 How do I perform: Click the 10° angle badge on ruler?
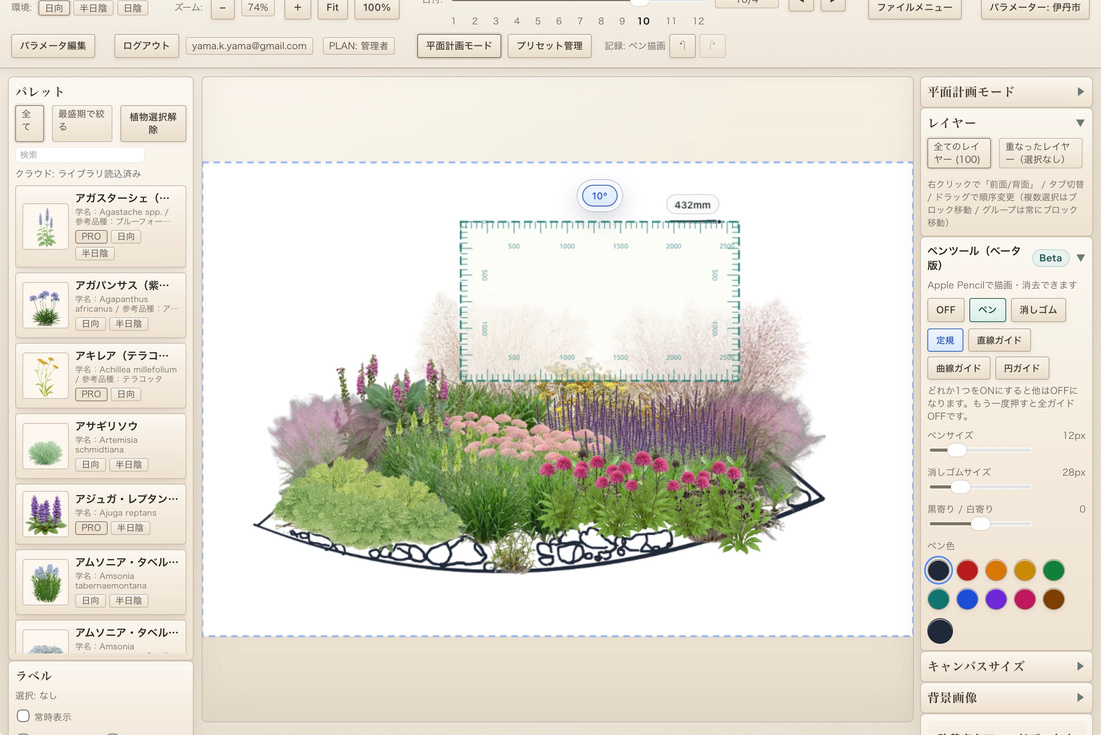[599, 196]
